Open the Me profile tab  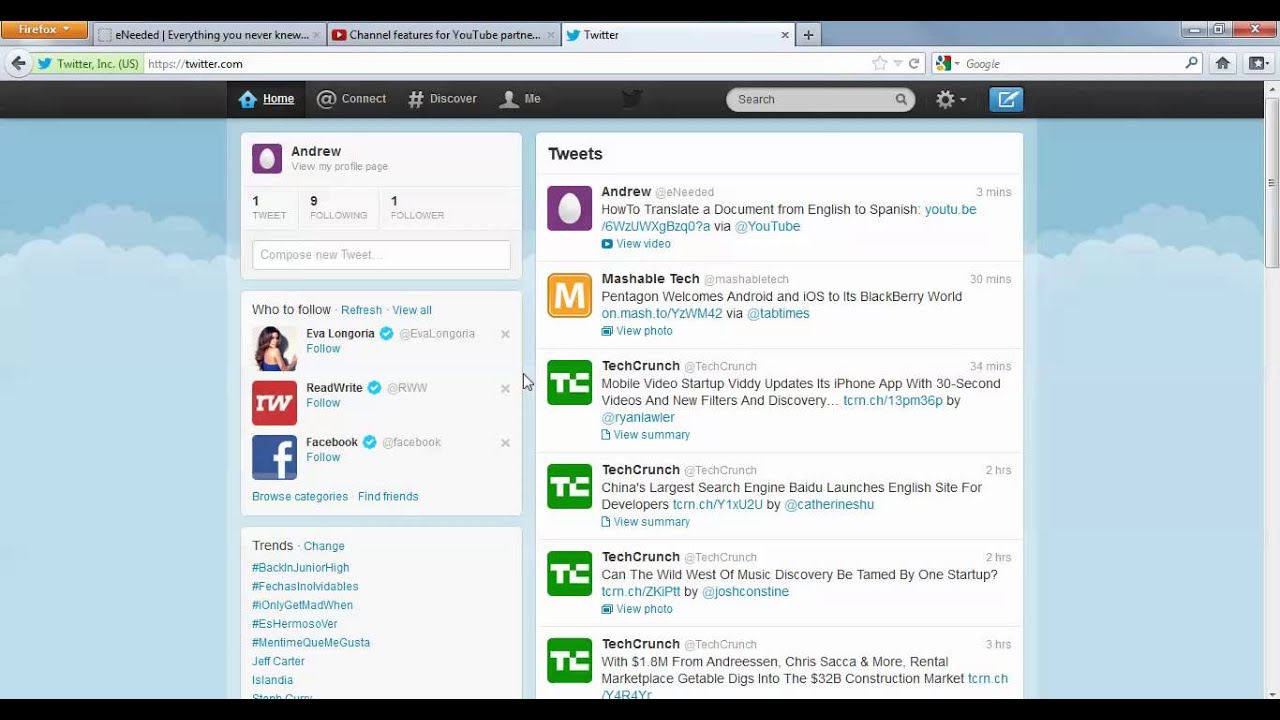[520, 99]
